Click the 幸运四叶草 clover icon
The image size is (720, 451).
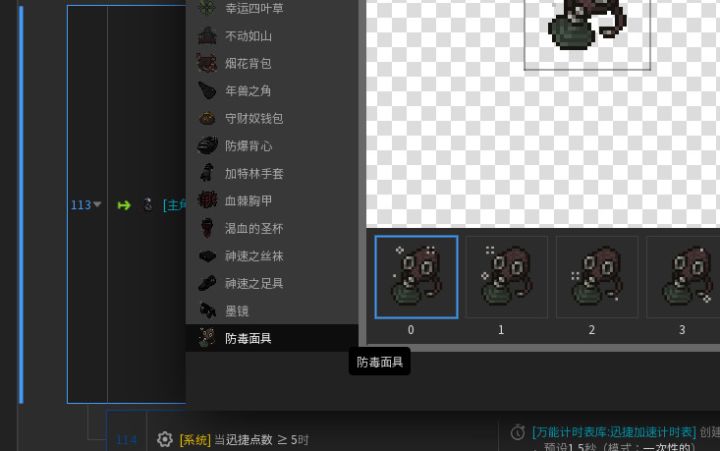pos(207,7)
